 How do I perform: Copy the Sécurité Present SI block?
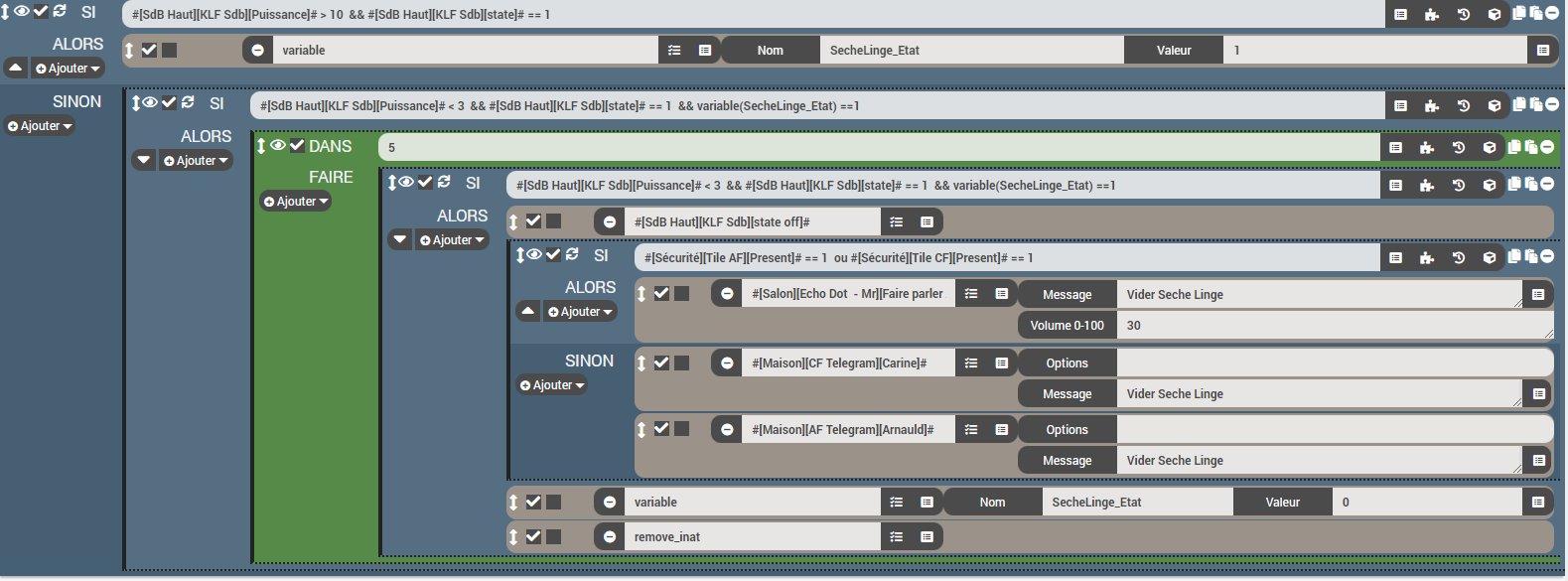click(1514, 256)
